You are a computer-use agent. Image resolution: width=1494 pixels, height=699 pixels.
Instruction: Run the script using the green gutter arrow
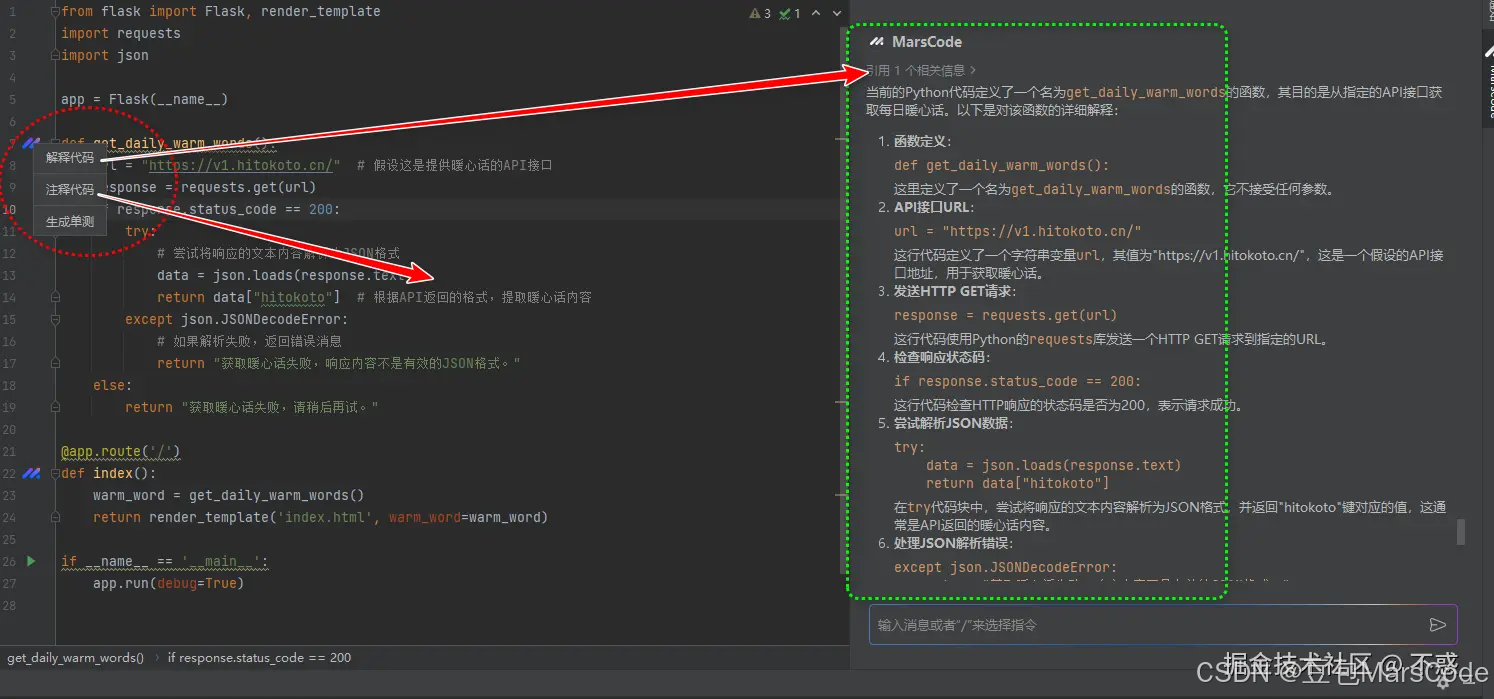click(x=31, y=561)
